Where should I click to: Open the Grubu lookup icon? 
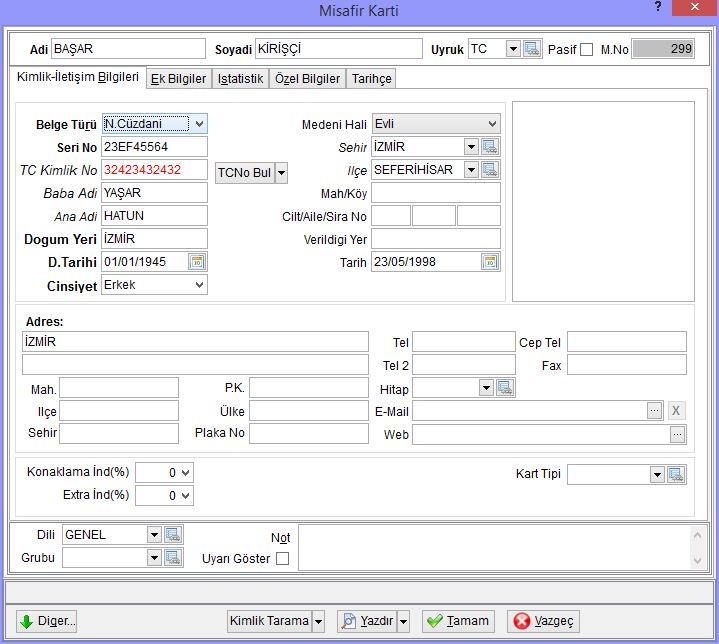[x=173, y=557]
